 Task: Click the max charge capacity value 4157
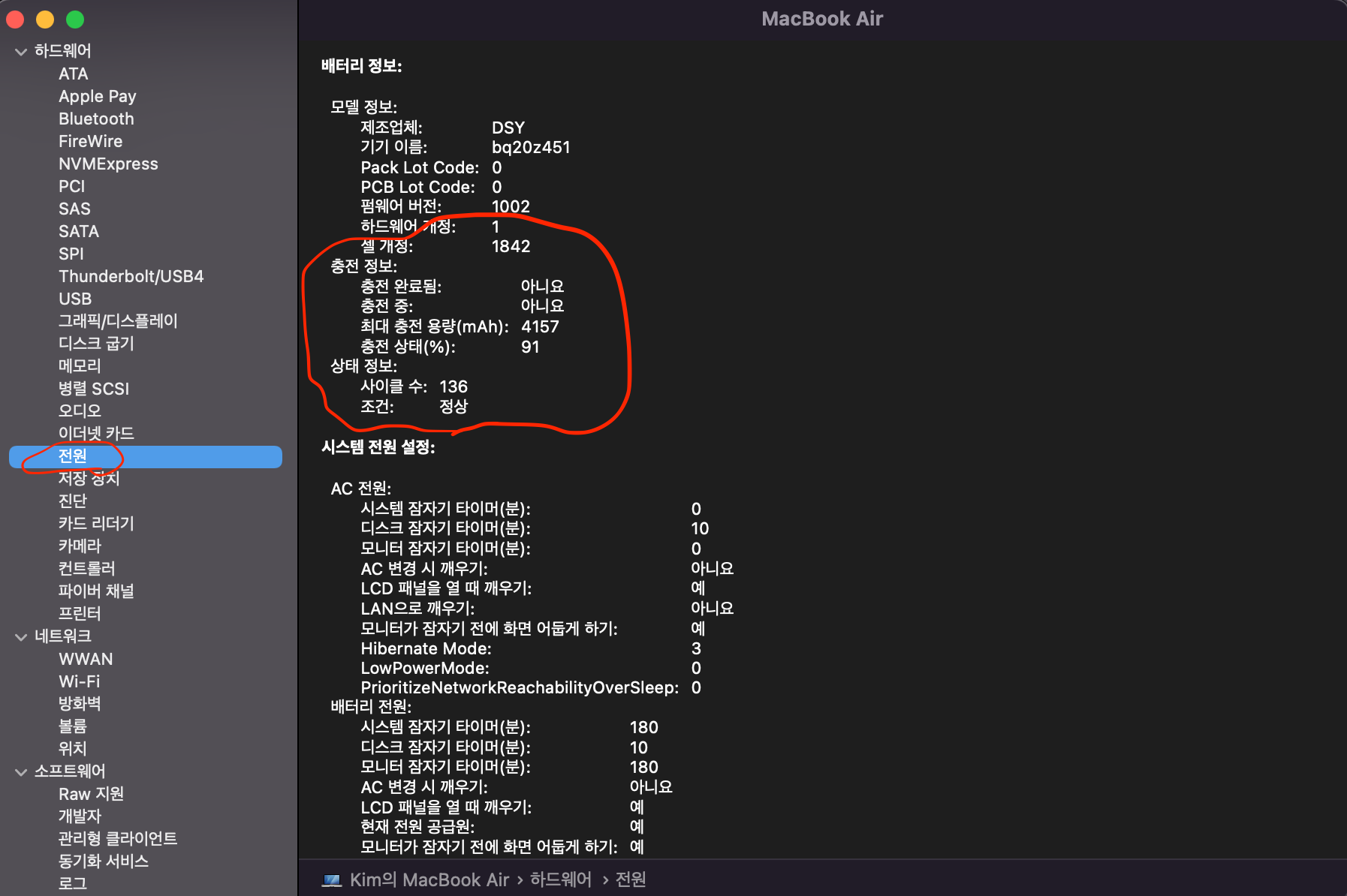pos(540,326)
